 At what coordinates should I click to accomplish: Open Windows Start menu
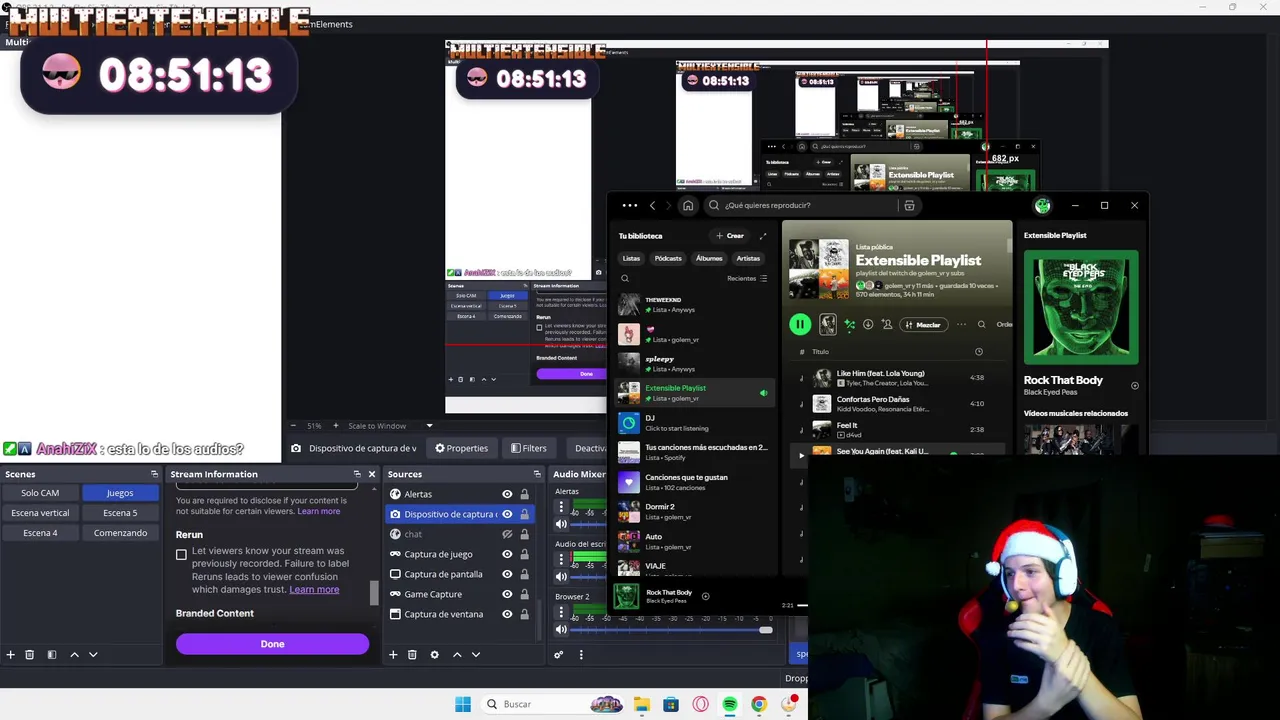point(463,704)
